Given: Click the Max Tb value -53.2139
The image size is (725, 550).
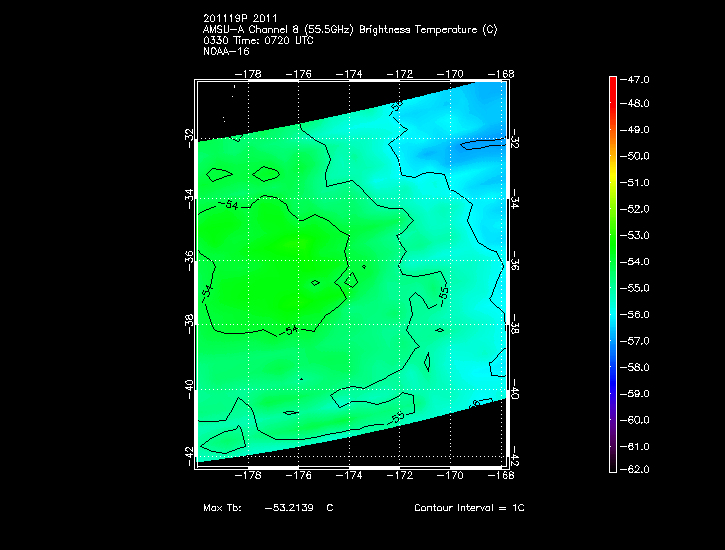Looking at the screenshot, I should tap(288, 508).
